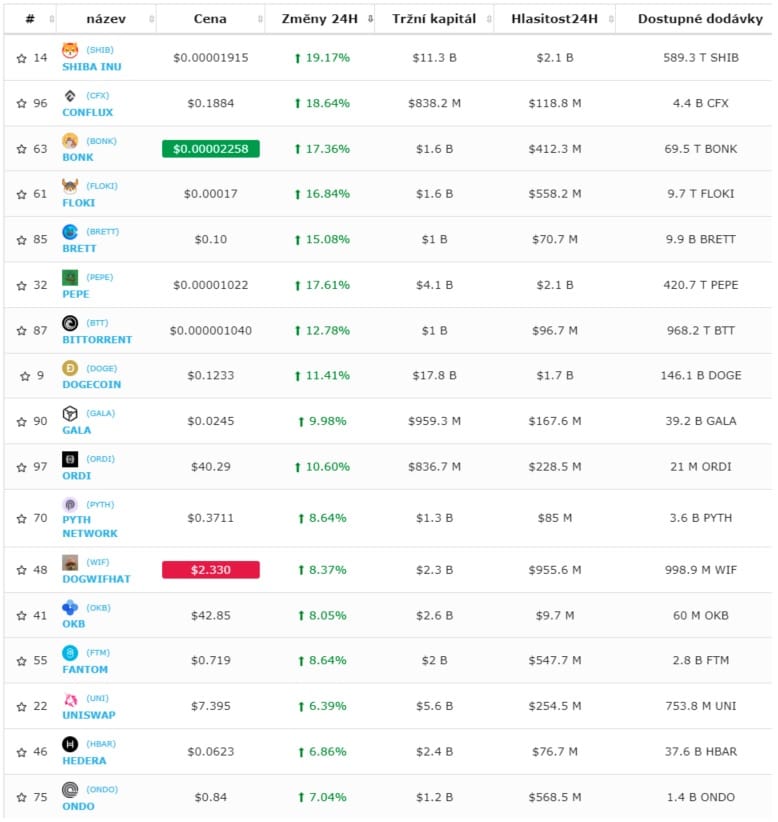Mark Pepe as favorite with star
Screen dimensions: 778x822
(21, 286)
